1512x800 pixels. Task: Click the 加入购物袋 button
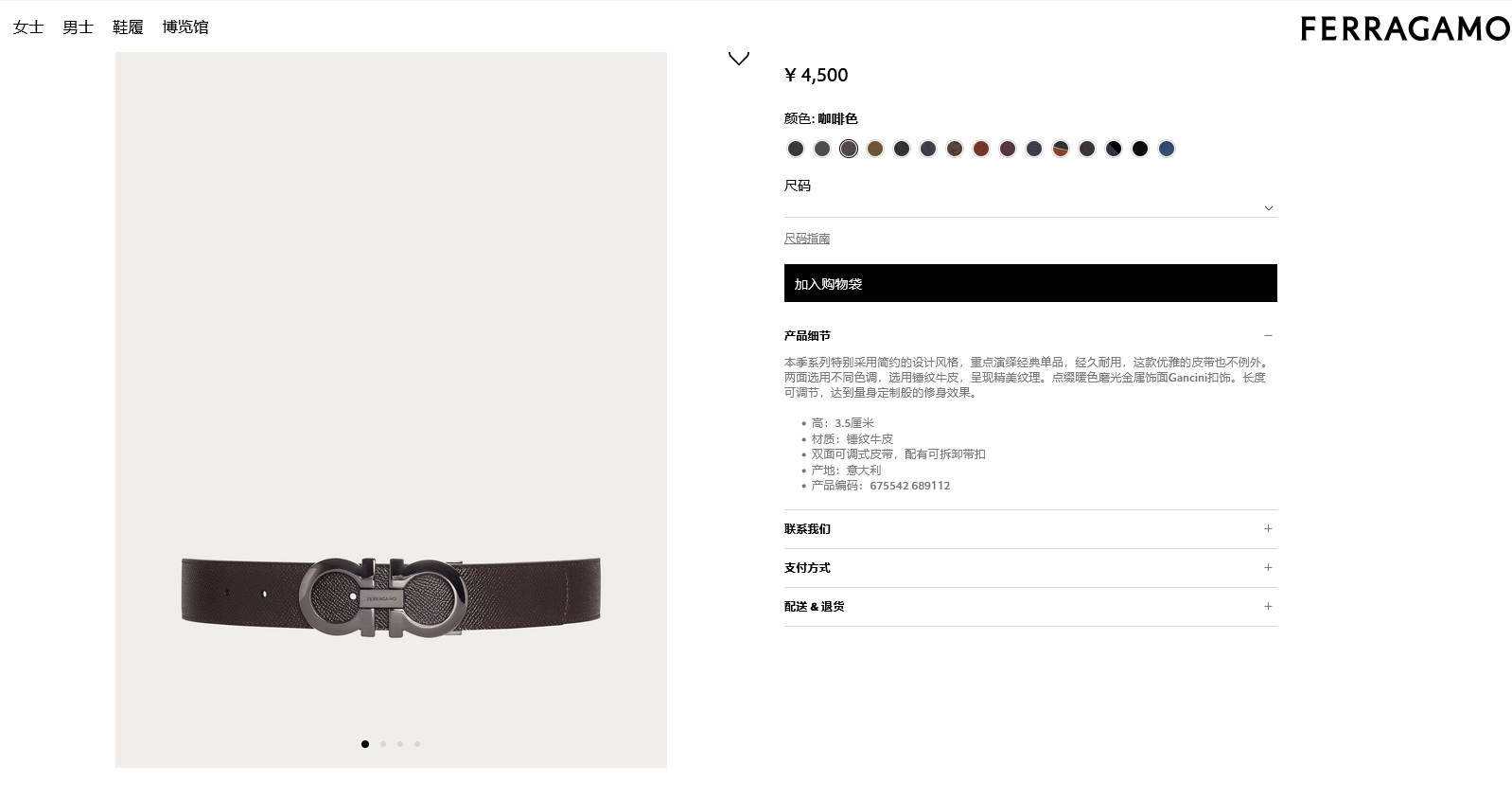click(x=1030, y=283)
